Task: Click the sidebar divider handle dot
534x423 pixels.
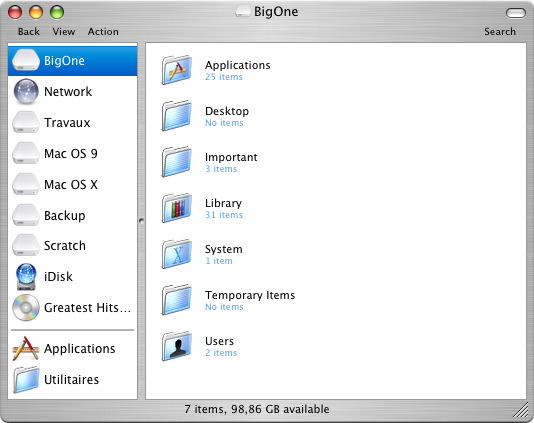Action: (x=141, y=221)
